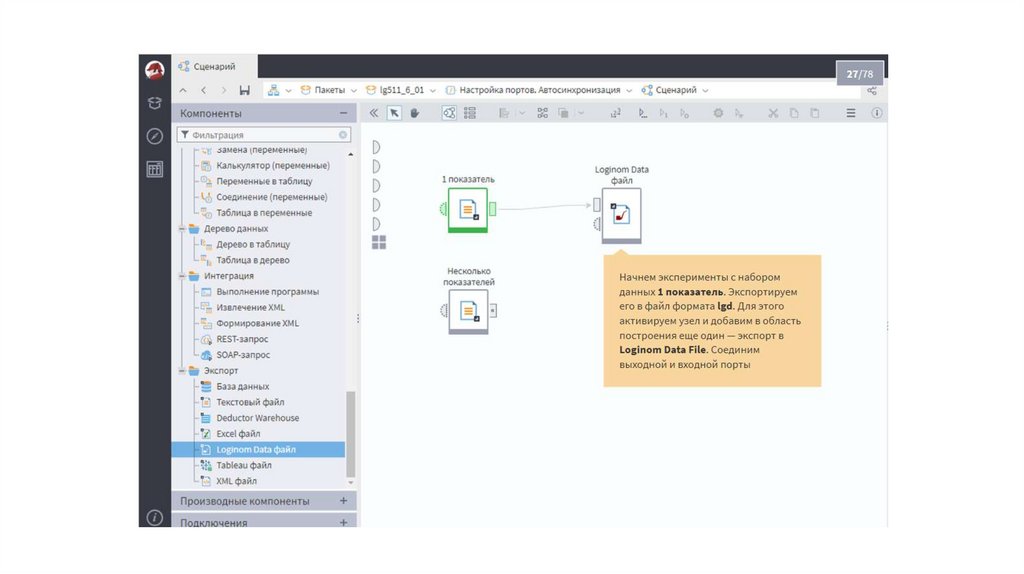The height and width of the screenshot is (574, 1024).
Task: Select the arrow pointer tool
Action: (395, 113)
